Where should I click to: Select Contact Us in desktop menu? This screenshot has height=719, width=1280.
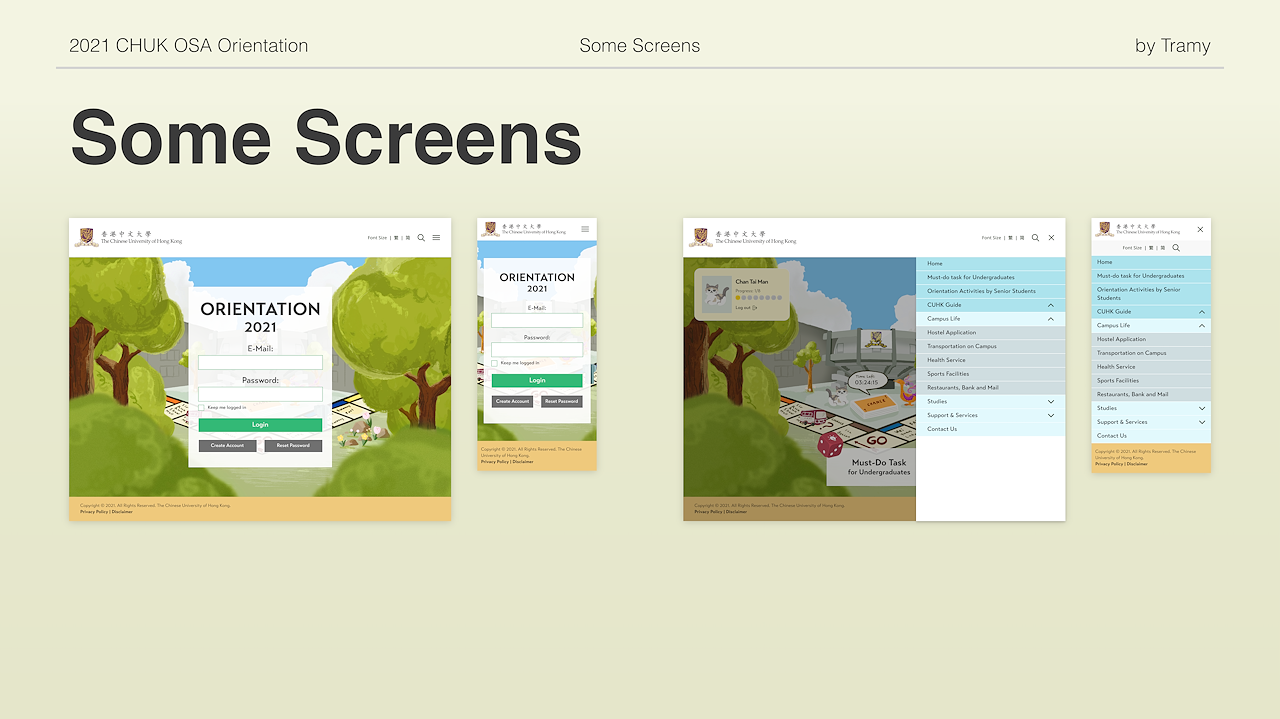pyautogui.click(x=990, y=429)
